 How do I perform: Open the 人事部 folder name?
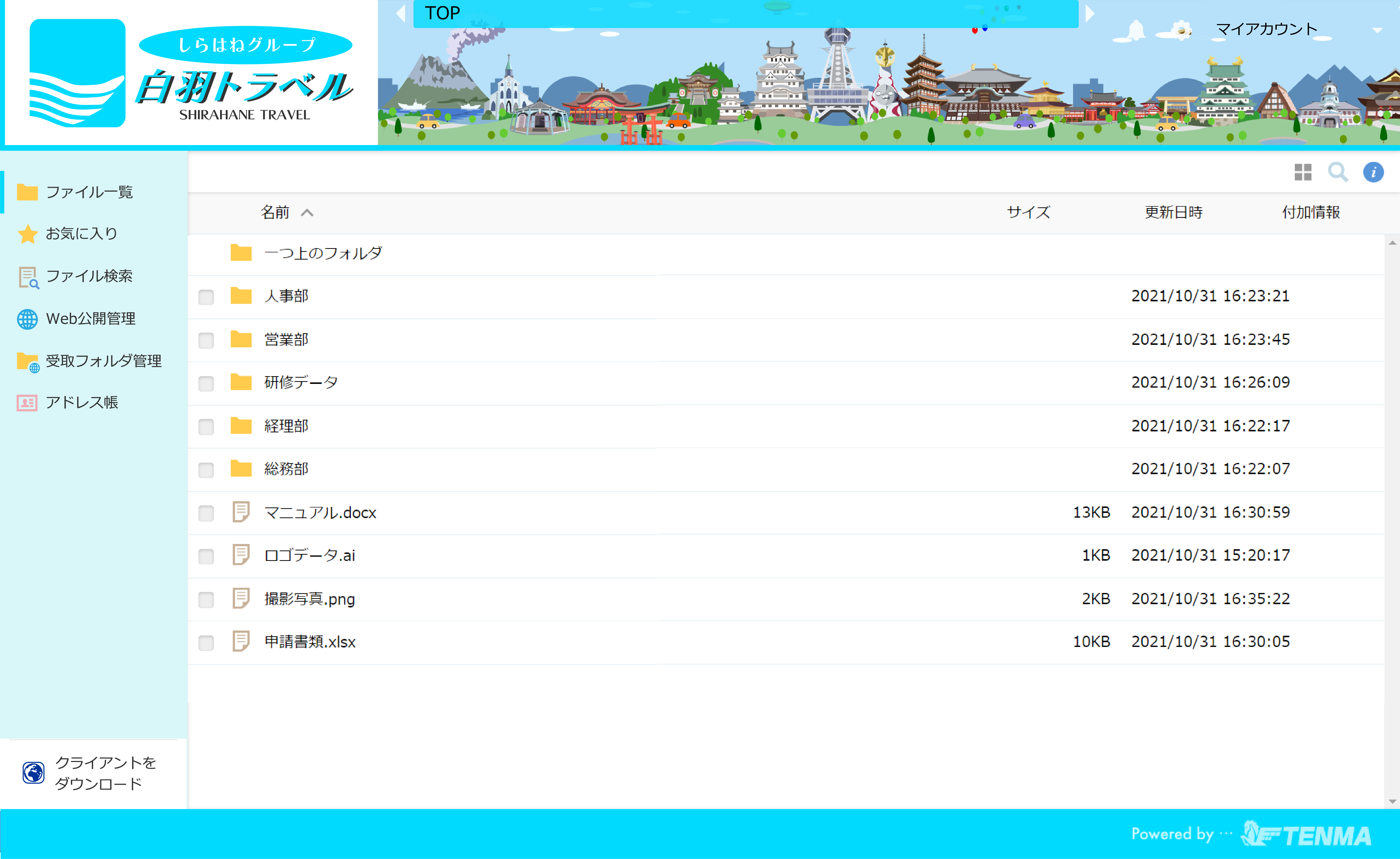(x=286, y=296)
